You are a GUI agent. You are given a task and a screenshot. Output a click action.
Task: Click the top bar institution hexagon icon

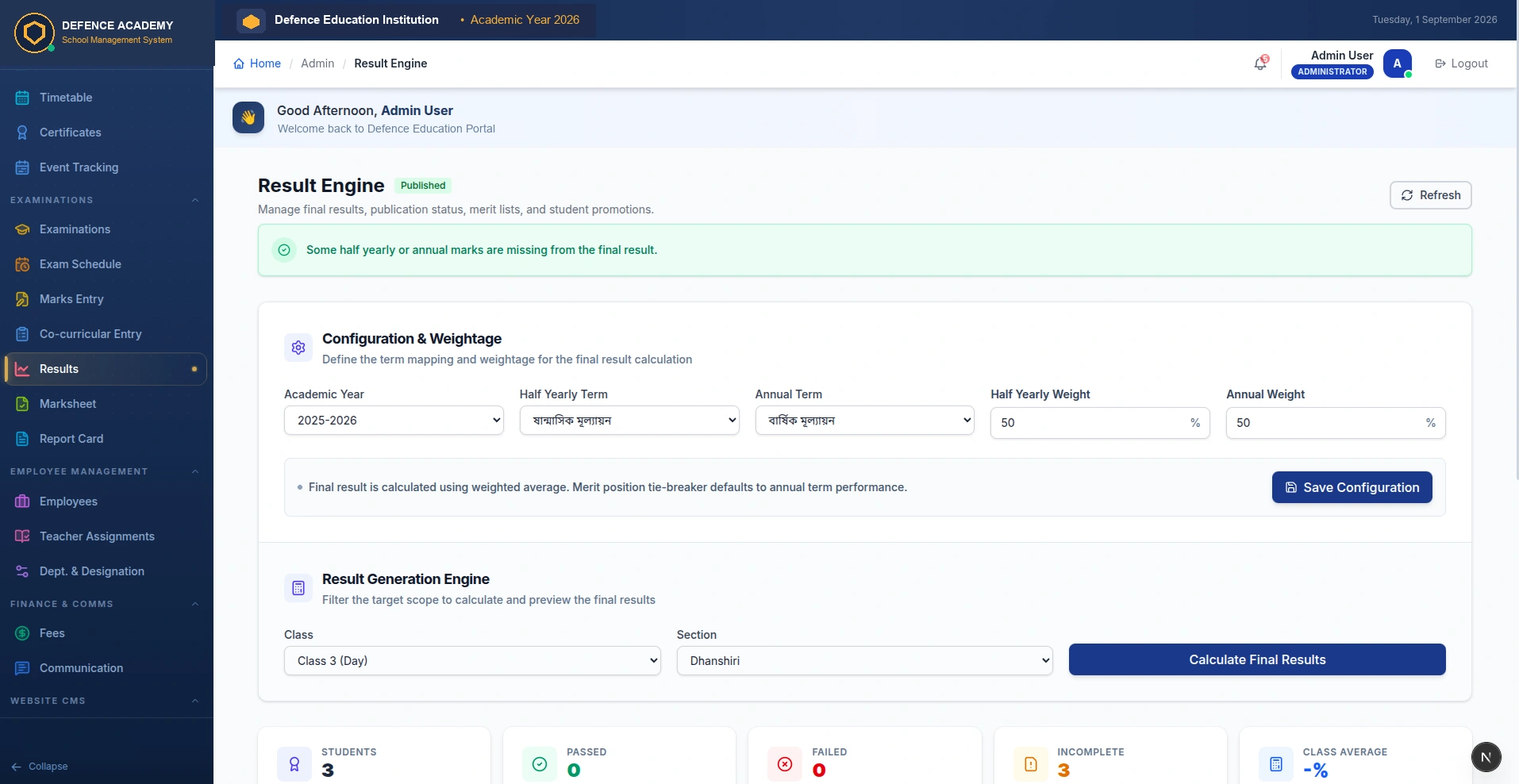(251, 21)
